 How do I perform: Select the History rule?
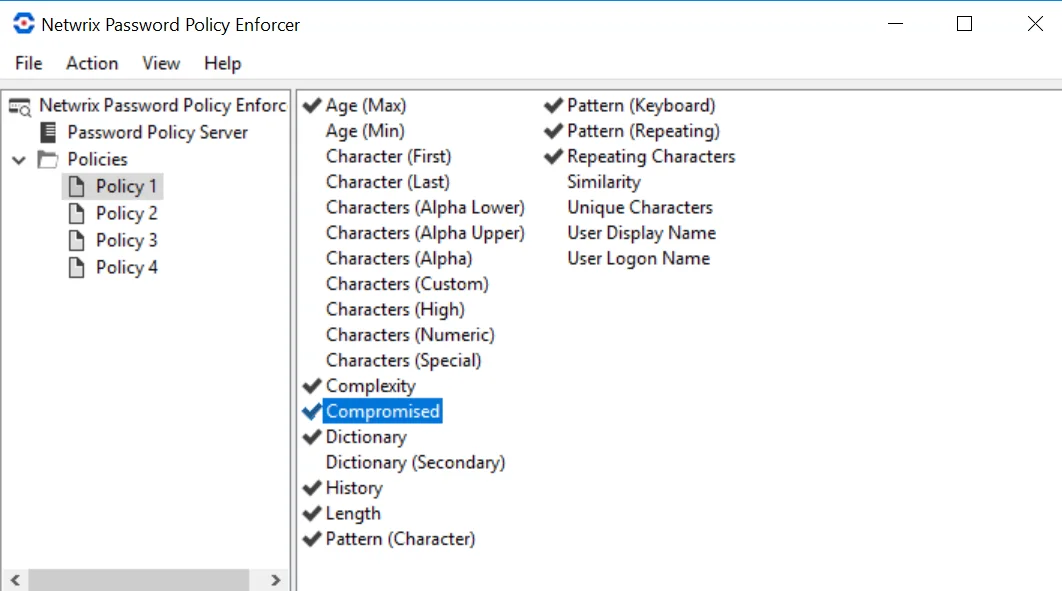click(354, 488)
